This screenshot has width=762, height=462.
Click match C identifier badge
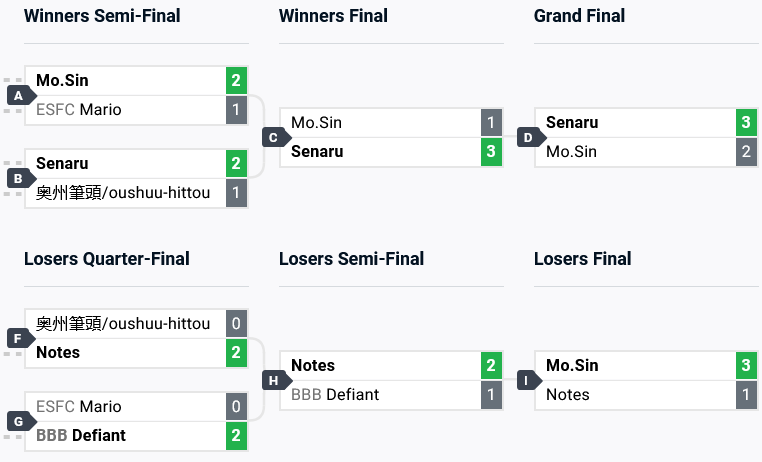pyautogui.click(x=274, y=137)
